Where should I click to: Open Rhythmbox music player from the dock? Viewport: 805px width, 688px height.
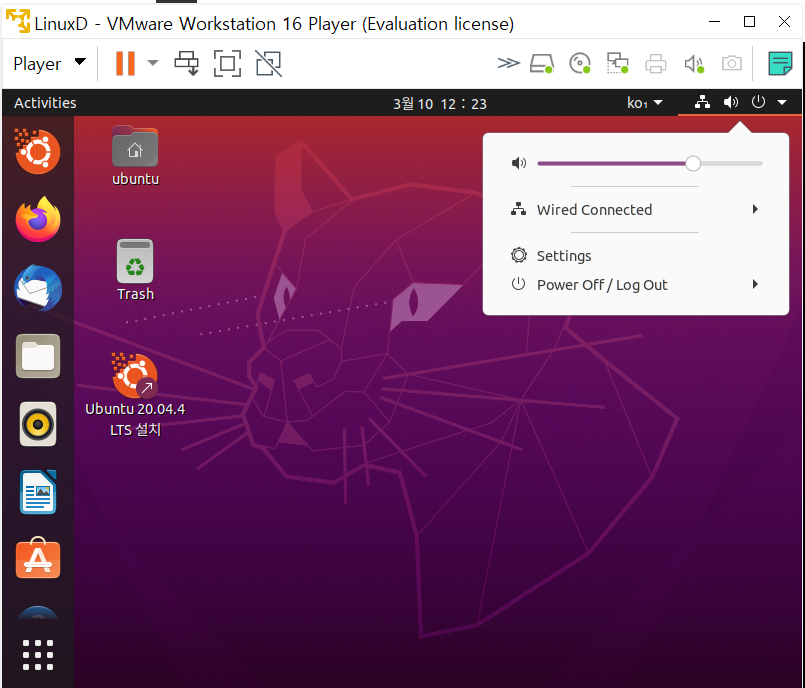(37, 424)
